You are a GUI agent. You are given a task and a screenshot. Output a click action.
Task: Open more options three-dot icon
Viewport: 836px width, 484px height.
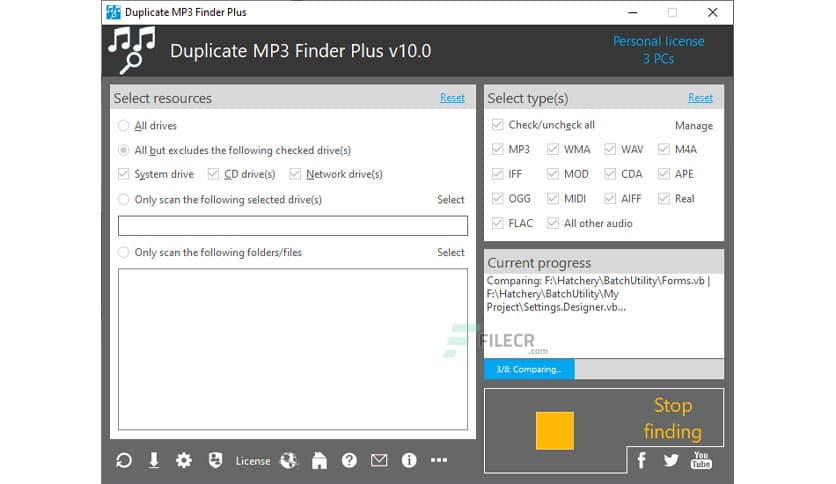click(439, 460)
